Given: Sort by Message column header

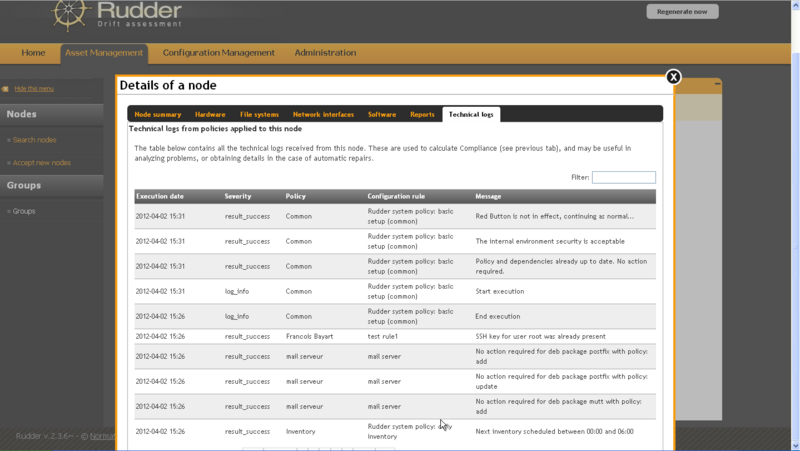Looking at the screenshot, I should [488, 196].
